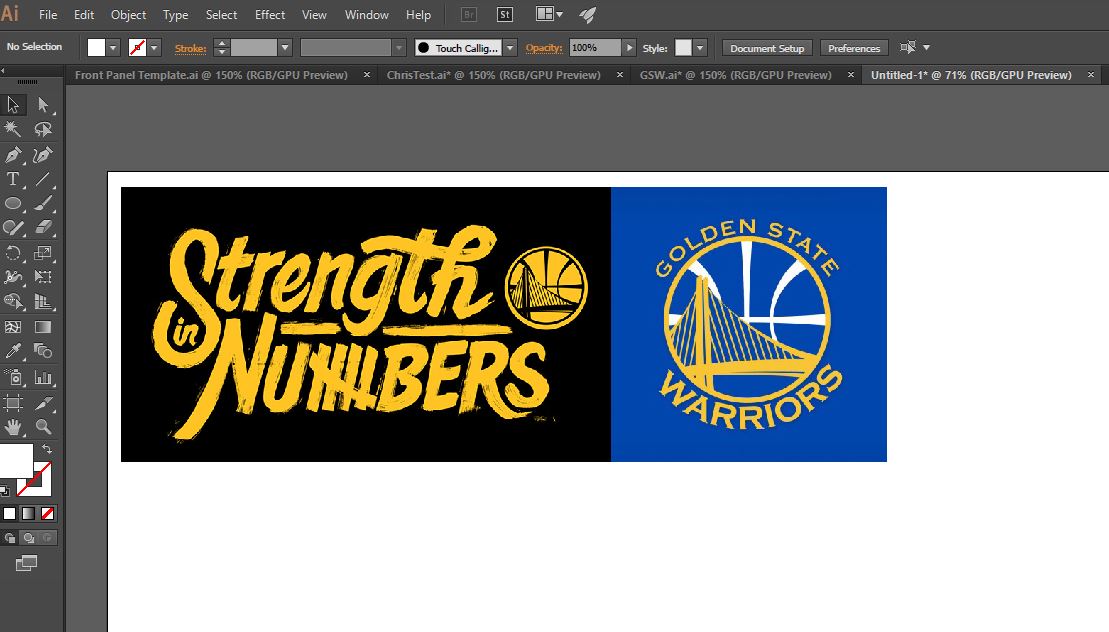The width and height of the screenshot is (1109, 632).
Task: Select the Symbol Sprayer tool
Action: click(13, 378)
